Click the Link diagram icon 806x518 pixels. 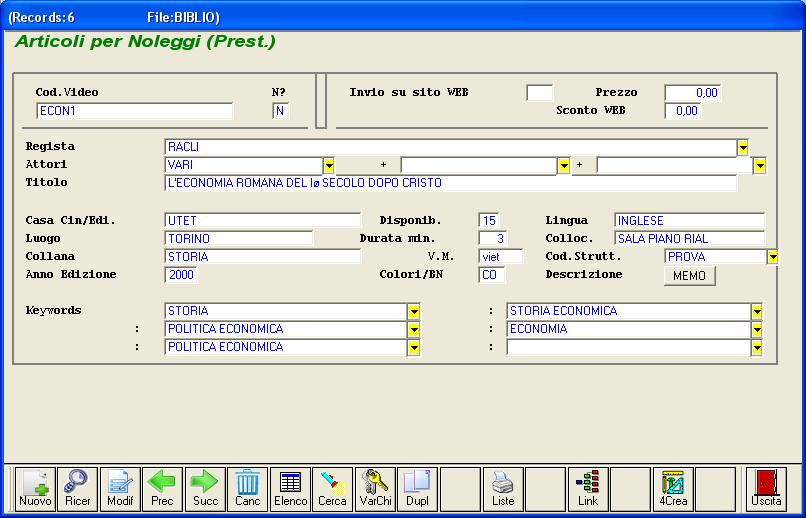(x=588, y=490)
